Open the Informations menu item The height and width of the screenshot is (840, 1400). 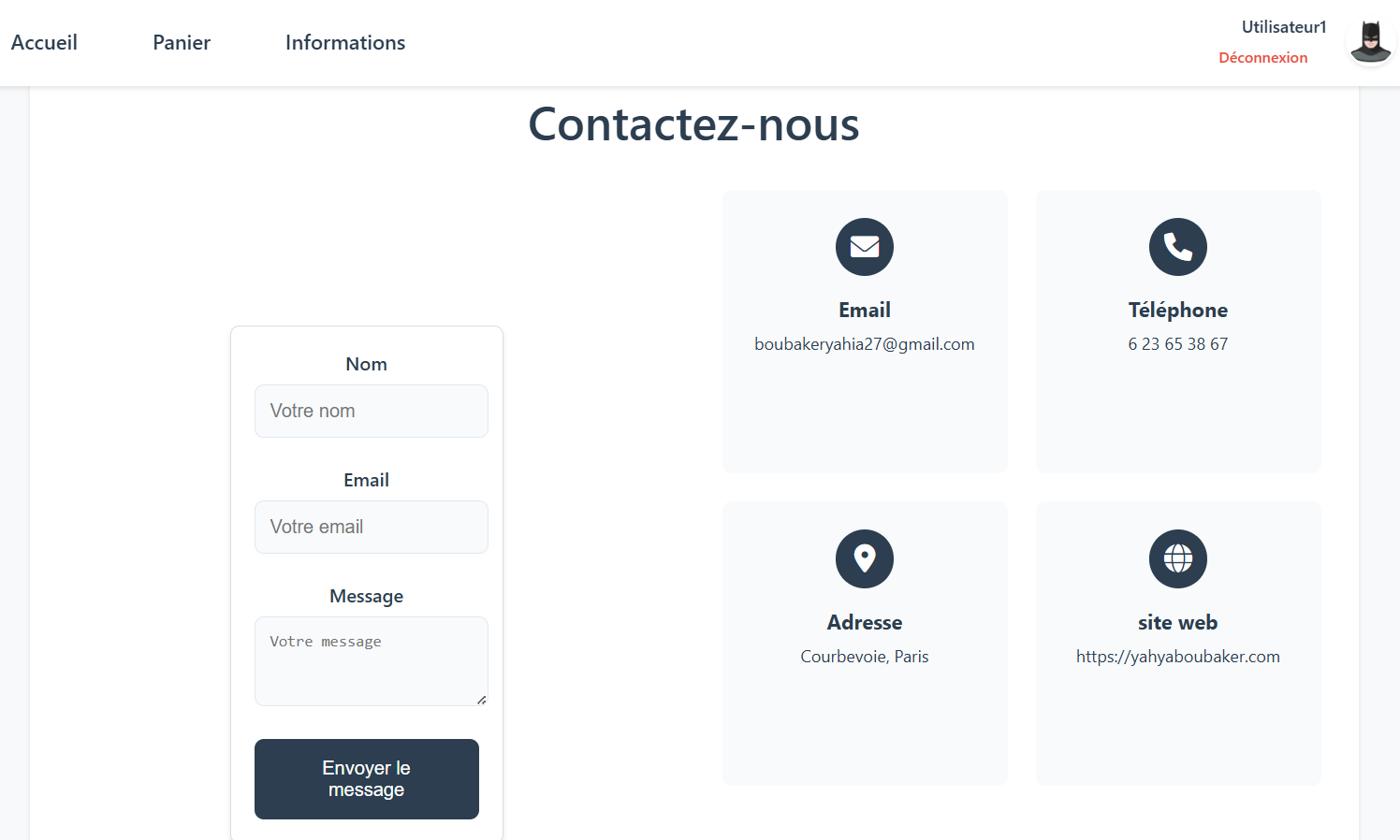click(345, 43)
